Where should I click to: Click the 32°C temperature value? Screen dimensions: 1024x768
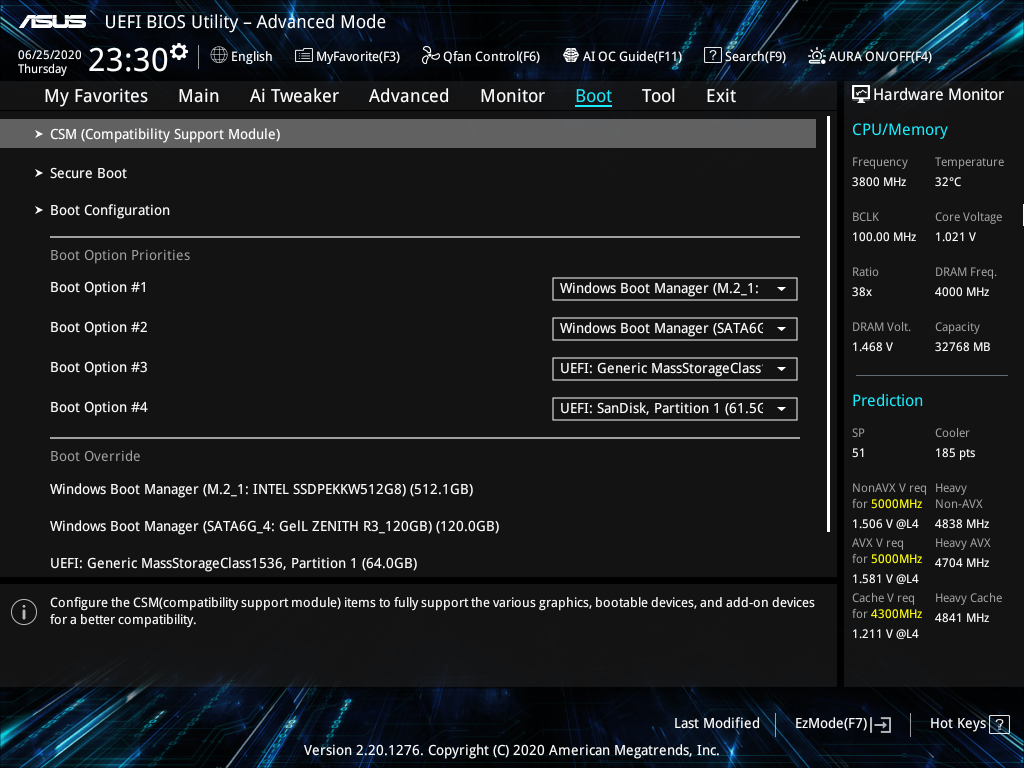click(948, 182)
